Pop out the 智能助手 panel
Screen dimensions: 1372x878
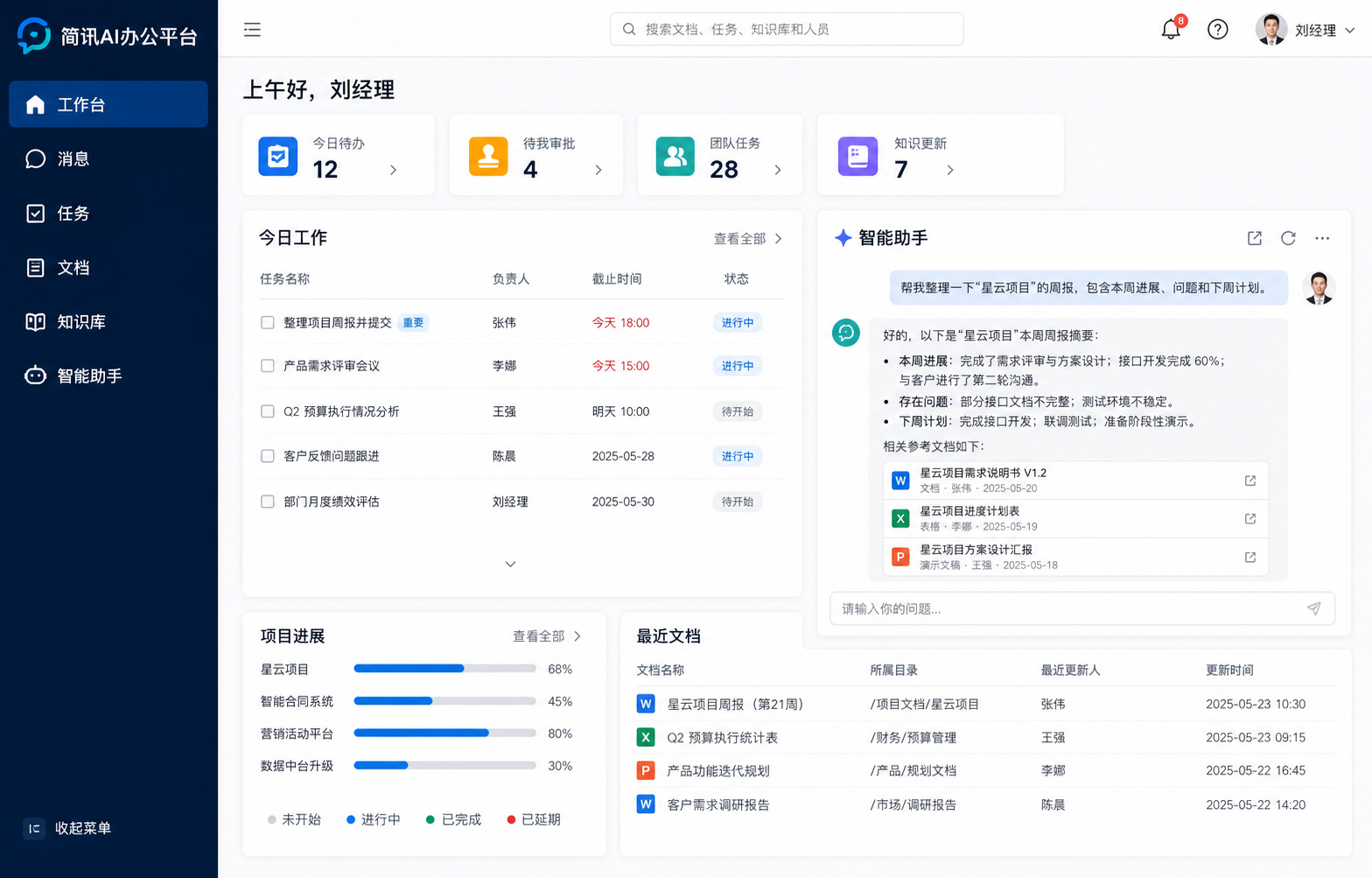pyautogui.click(x=1255, y=238)
